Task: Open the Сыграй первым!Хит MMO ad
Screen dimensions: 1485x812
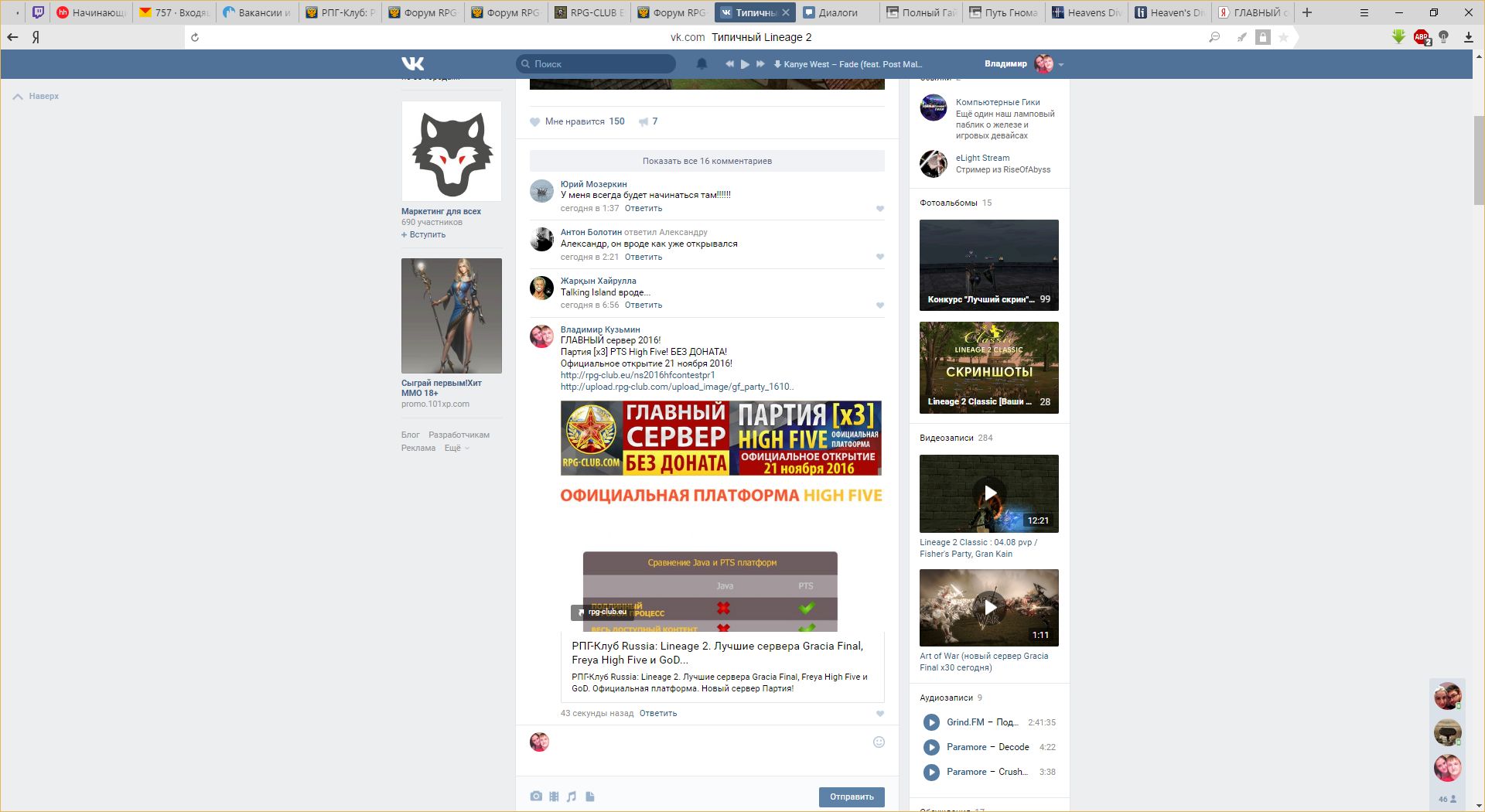Action: 452,316
